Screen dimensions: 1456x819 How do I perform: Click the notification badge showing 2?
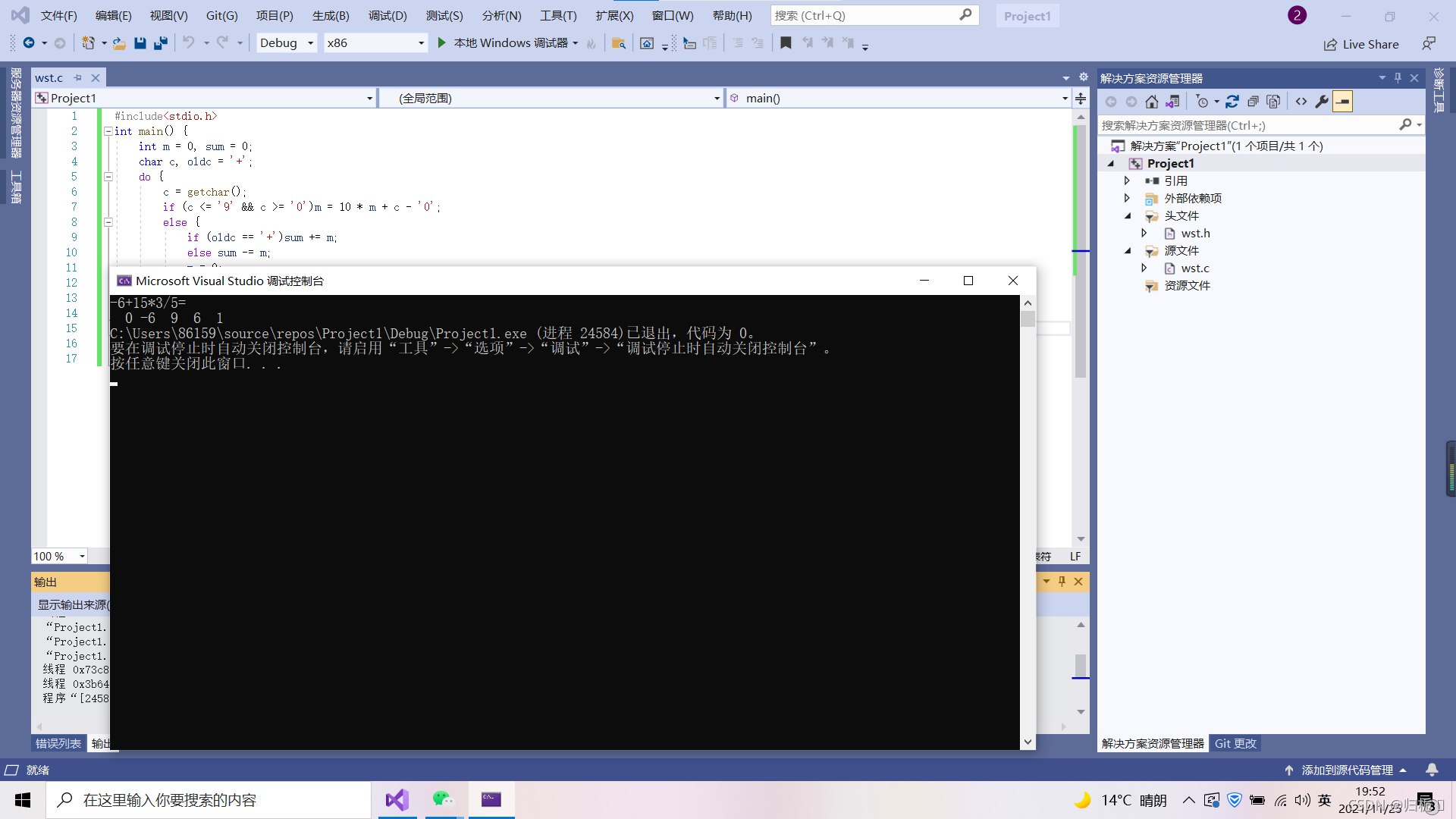(1297, 15)
